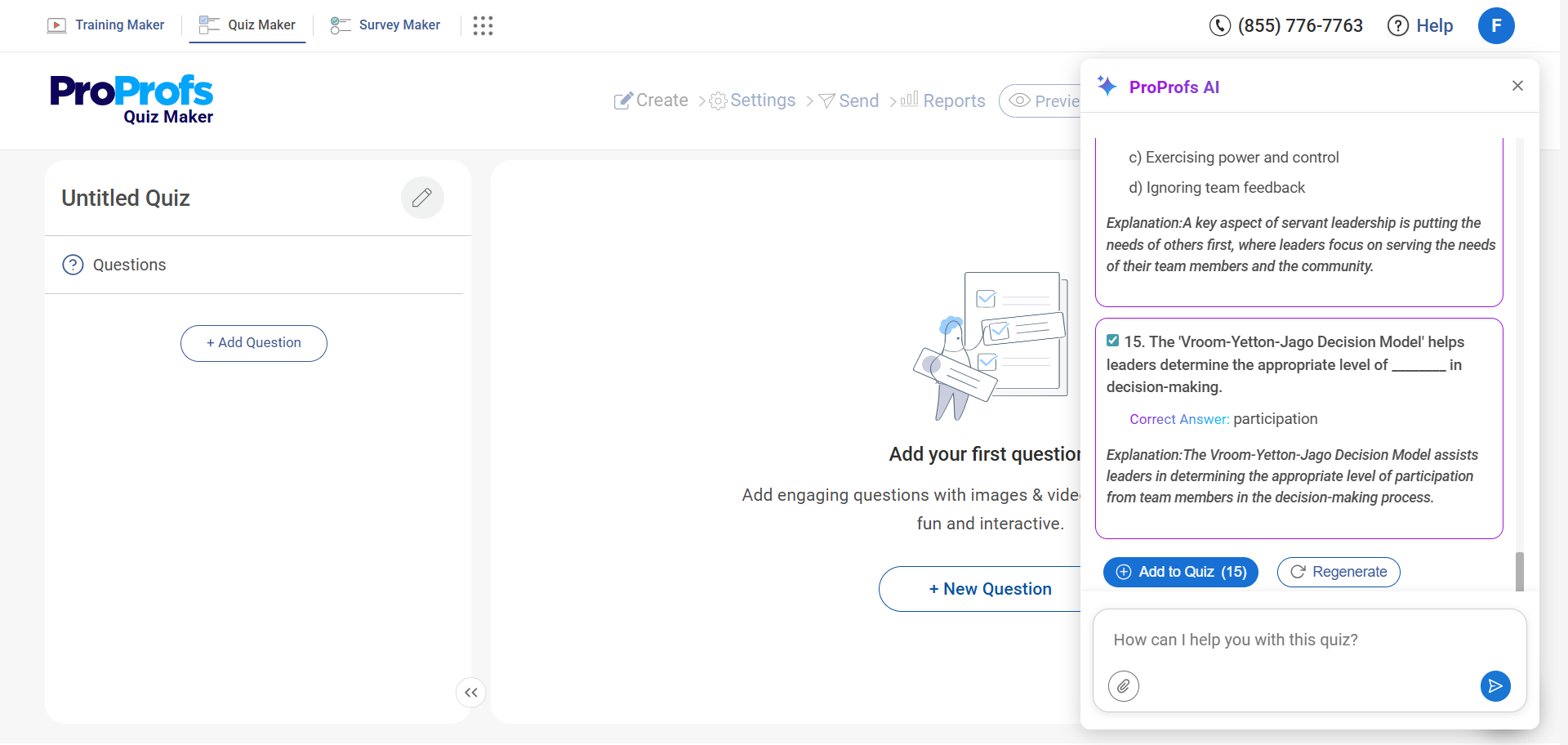
Task: Open the apps grid menu
Action: 483,25
